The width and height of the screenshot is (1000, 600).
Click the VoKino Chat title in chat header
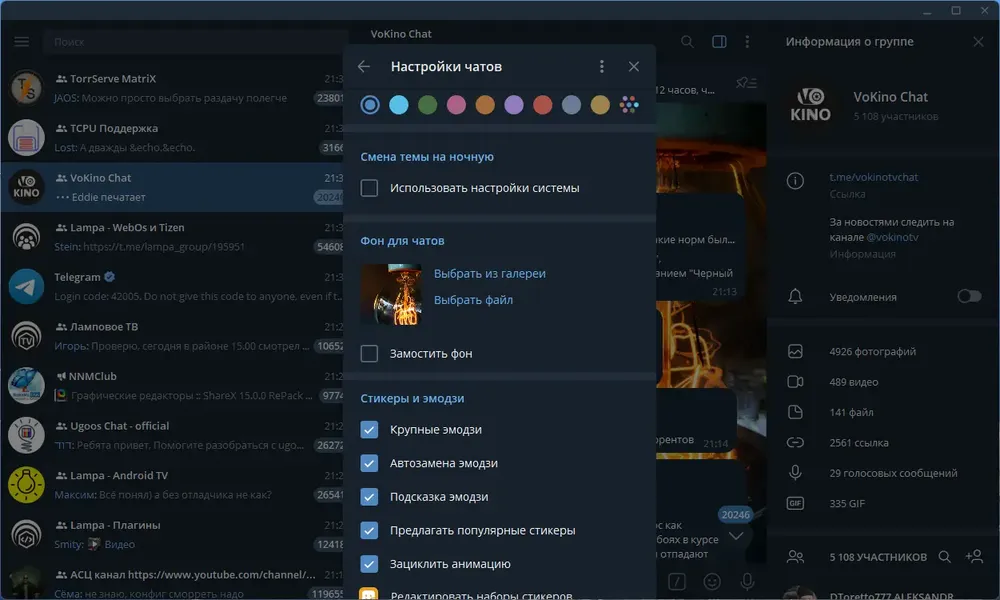(401, 34)
